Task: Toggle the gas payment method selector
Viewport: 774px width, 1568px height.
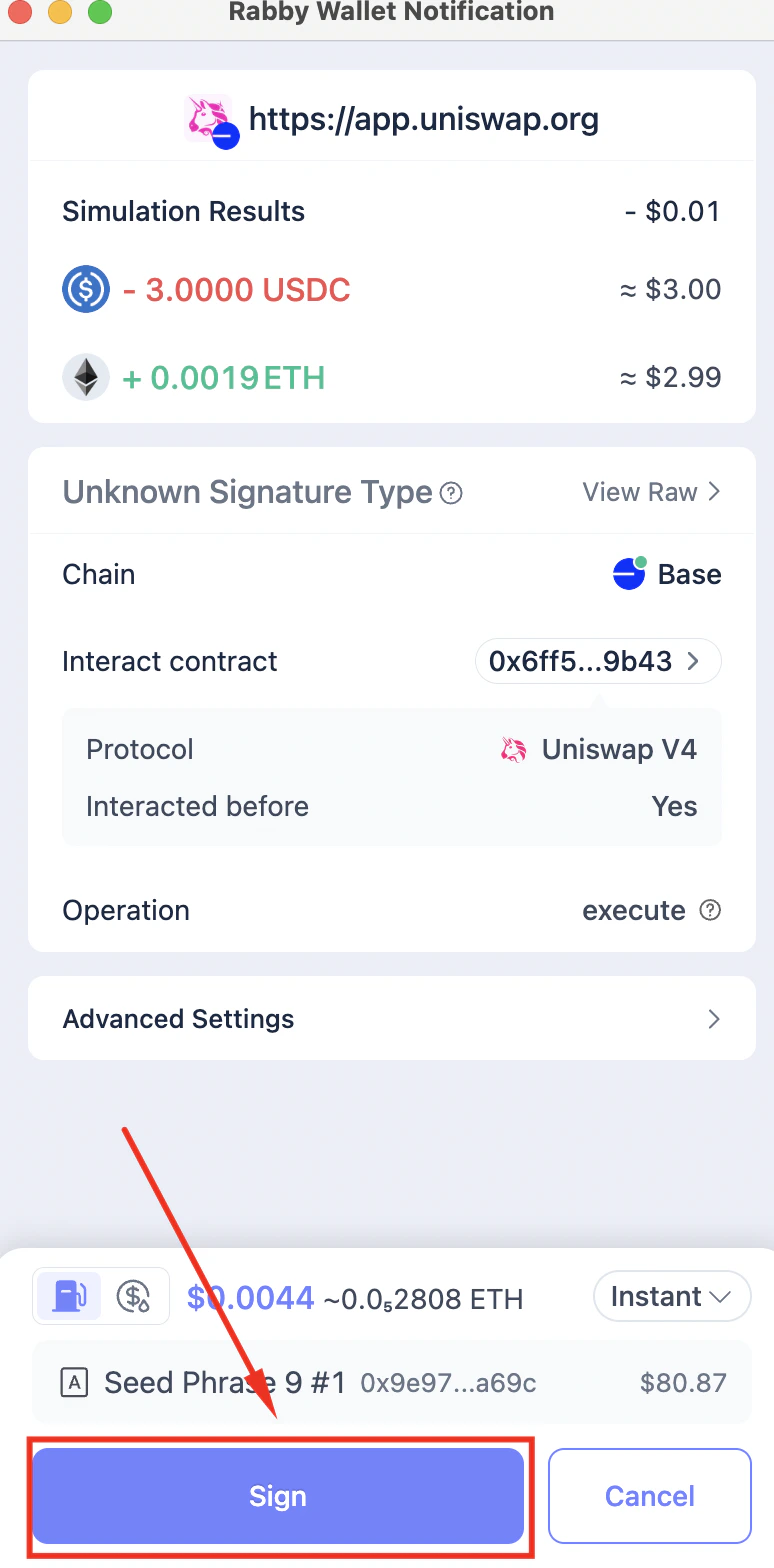Action: click(x=100, y=1294)
